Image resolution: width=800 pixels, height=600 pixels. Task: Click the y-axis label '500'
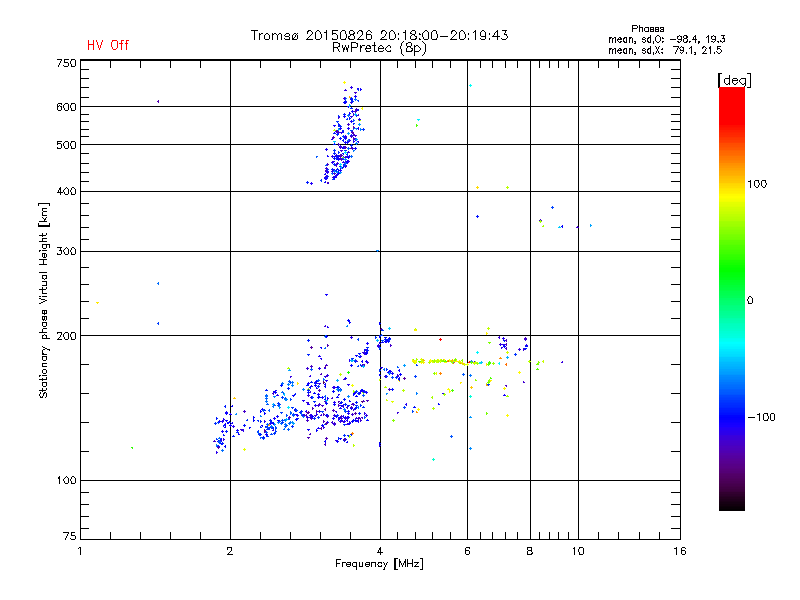66,145
